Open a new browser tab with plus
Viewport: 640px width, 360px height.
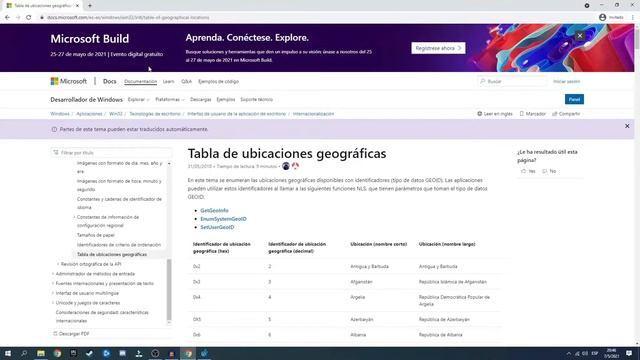[x=90, y=6]
